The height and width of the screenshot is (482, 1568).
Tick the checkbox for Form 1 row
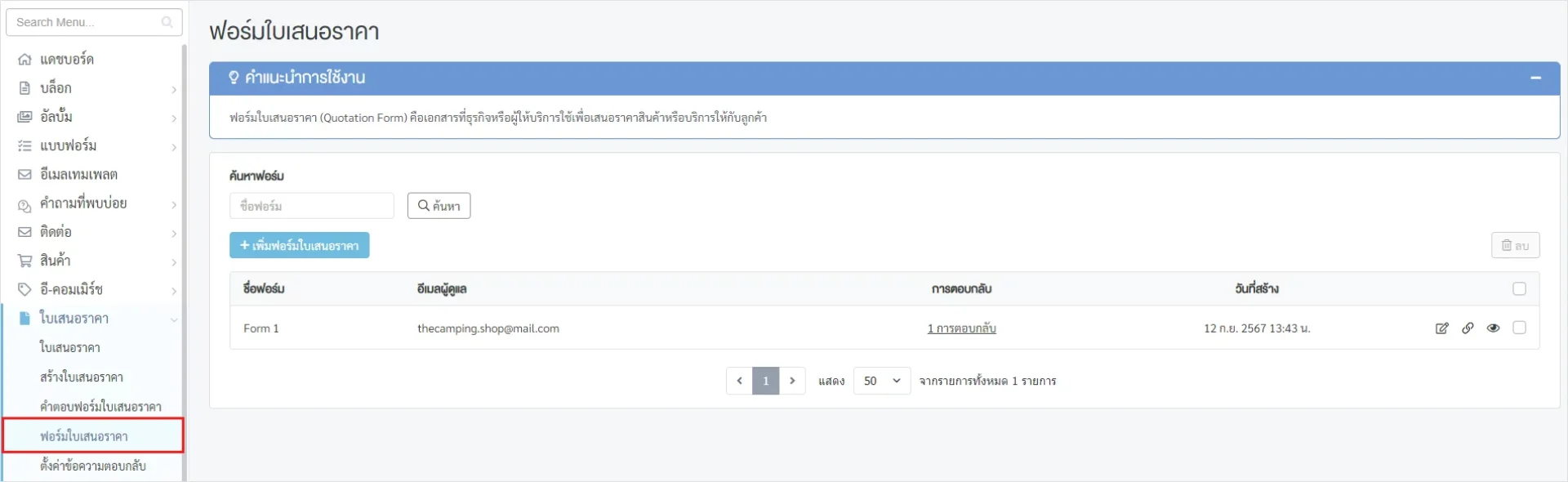pos(1519,328)
